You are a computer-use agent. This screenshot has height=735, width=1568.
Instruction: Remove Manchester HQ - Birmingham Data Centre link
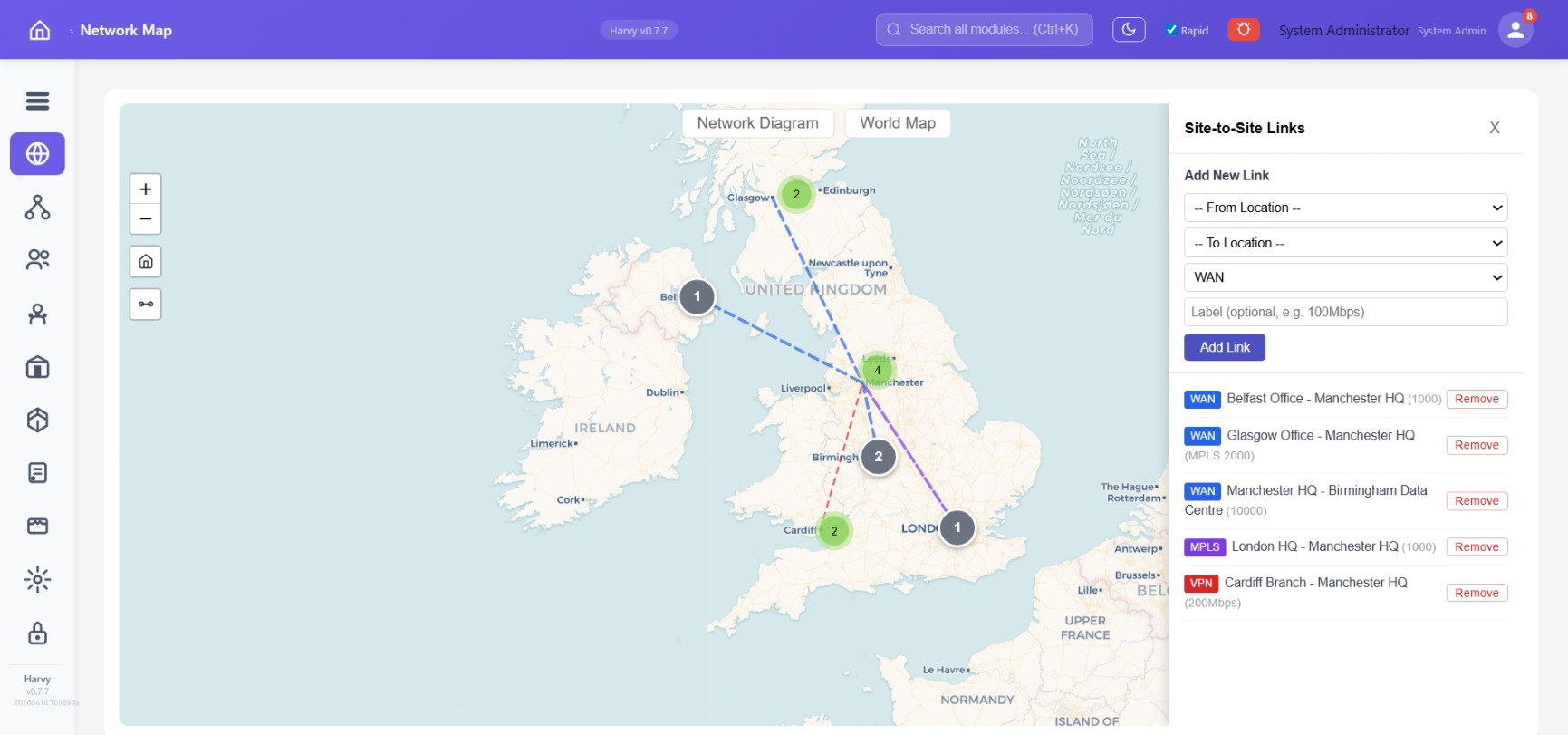click(1477, 501)
